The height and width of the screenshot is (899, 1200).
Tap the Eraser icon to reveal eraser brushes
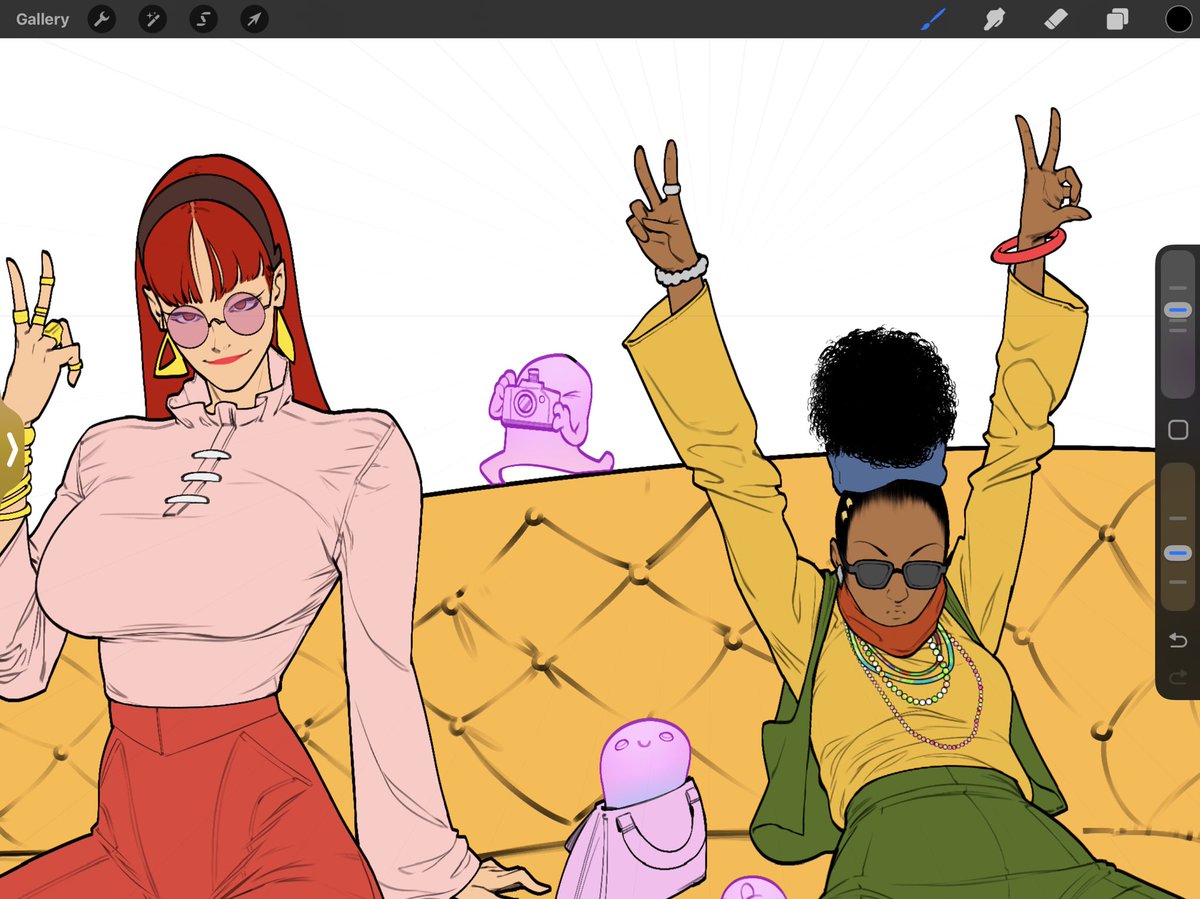pyautogui.click(x=1056, y=19)
